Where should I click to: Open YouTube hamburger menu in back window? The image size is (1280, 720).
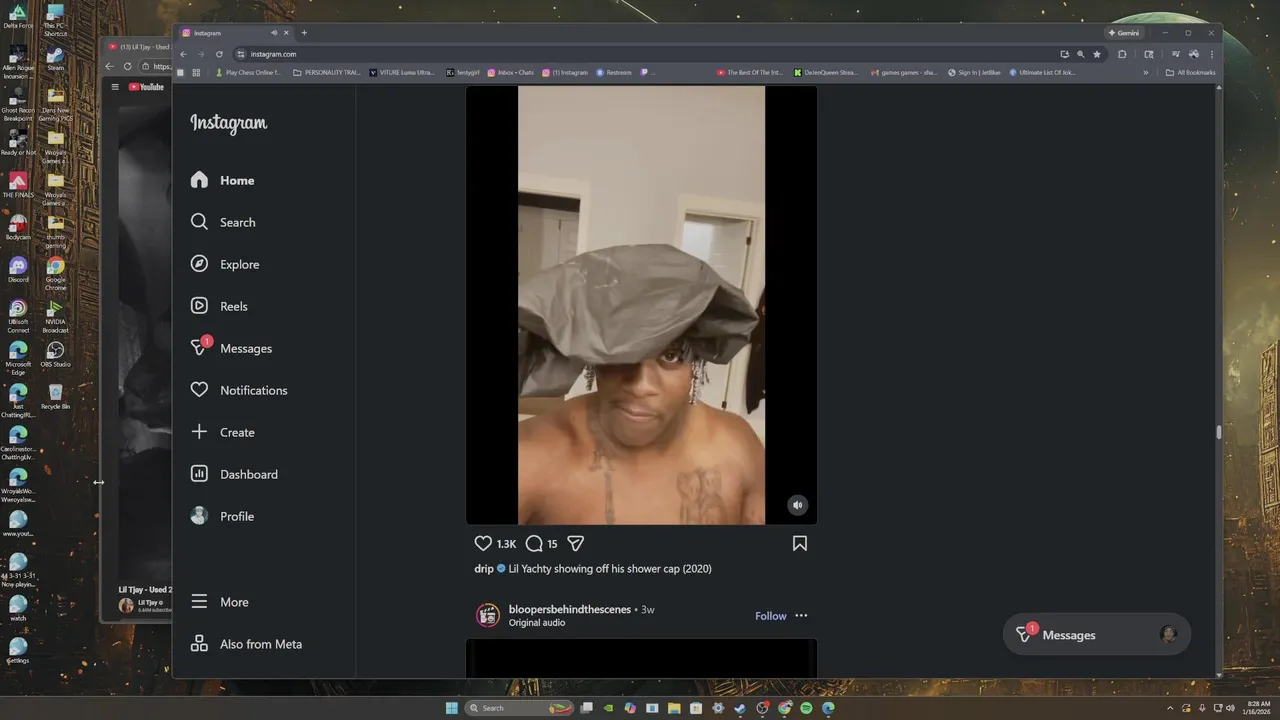tap(115, 87)
